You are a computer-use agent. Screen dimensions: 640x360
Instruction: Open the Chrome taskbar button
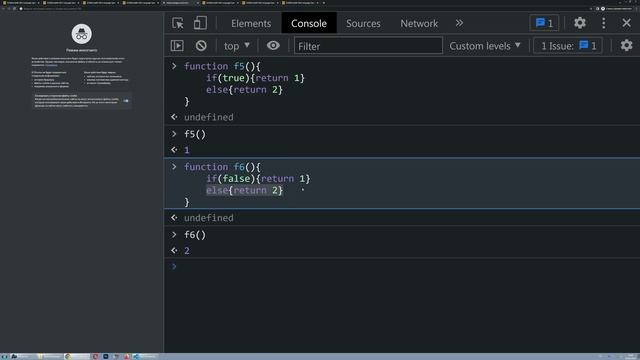pos(76,356)
